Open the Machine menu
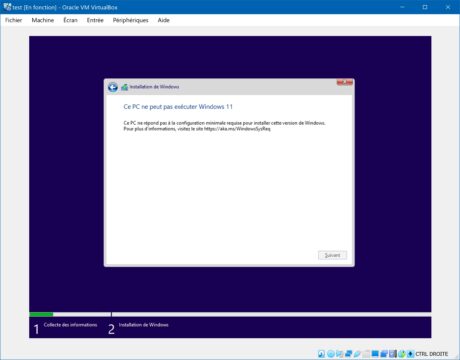The width and height of the screenshot is (460, 360). coord(43,20)
